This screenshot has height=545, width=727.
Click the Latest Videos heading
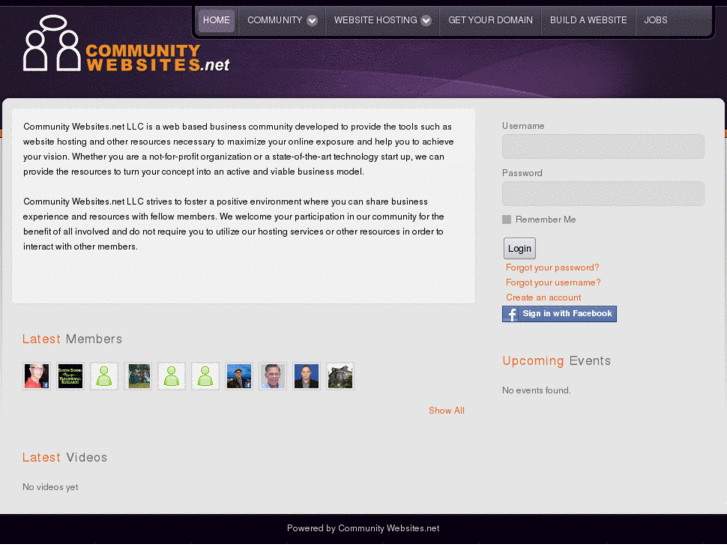coord(65,457)
